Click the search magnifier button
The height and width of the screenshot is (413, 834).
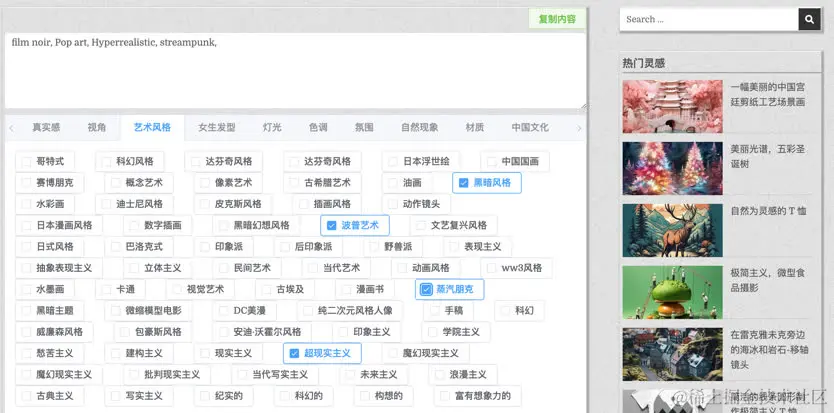click(x=809, y=19)
